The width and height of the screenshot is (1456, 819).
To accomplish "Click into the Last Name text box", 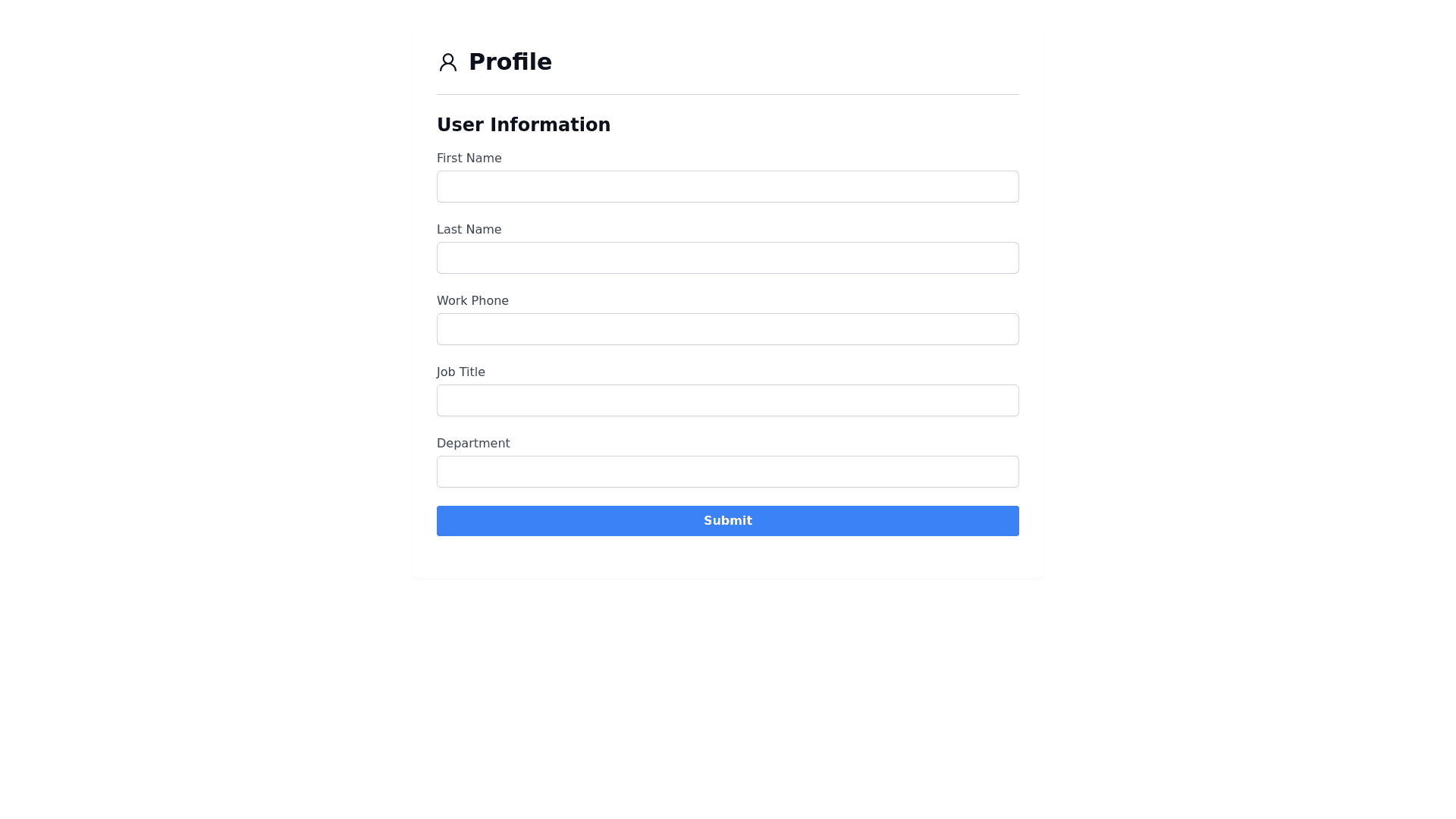I will click(x=727, y=258).
